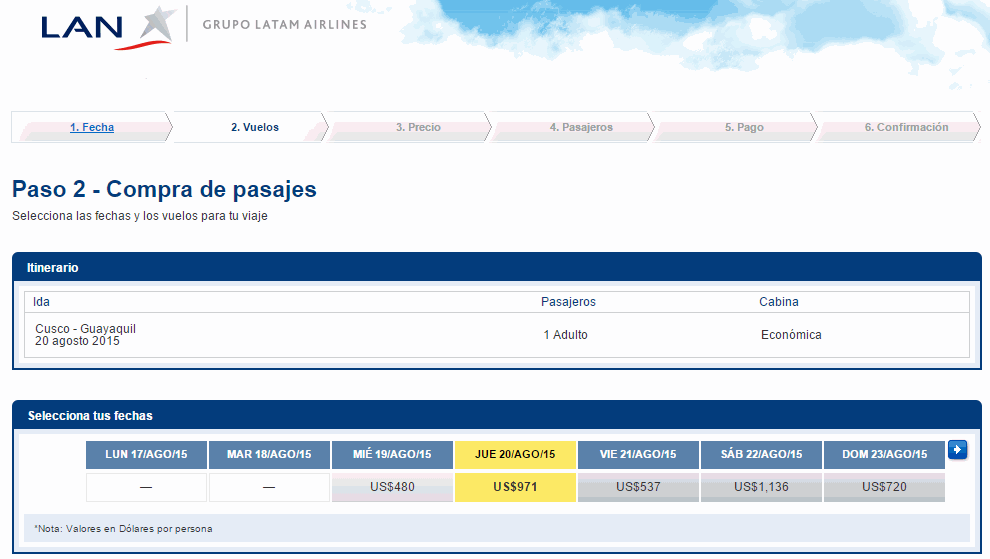Image resolution: width=990 pixels, height=559 pixels.
Task: Open the 5. Pago step tab
Action: pos(744,128)
